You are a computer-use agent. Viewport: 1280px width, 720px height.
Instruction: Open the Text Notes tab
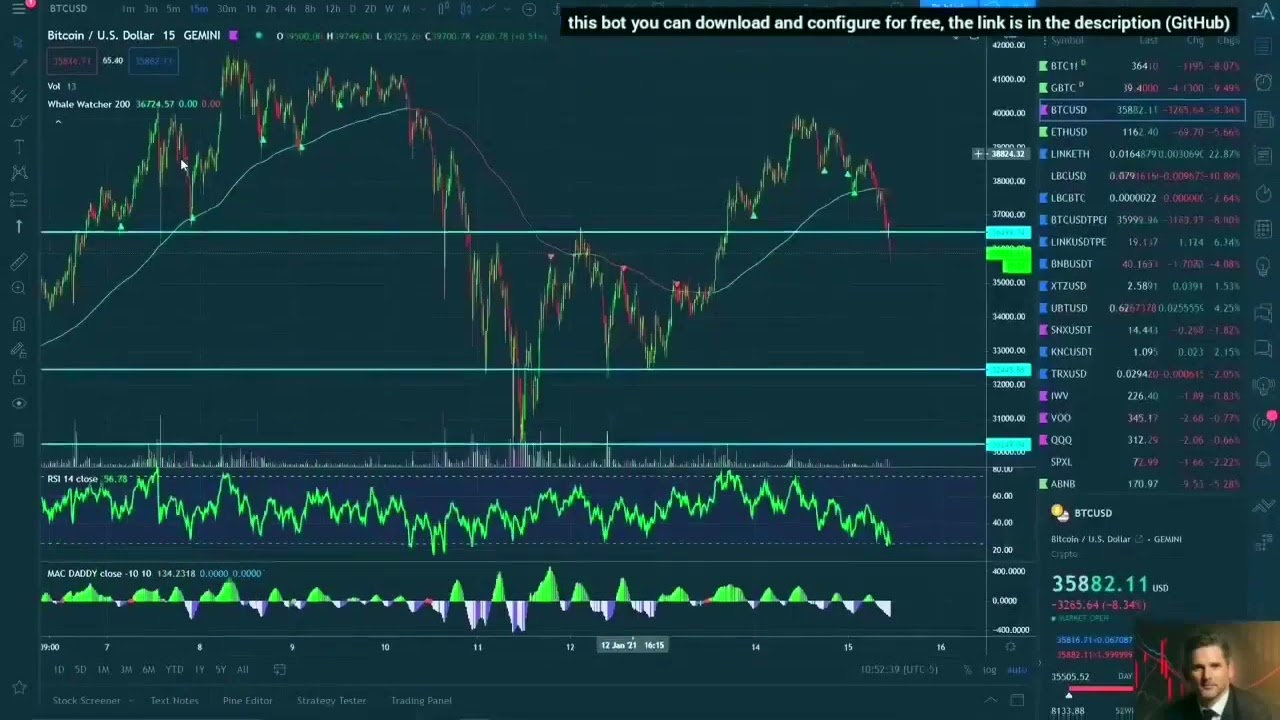(x=174, y=701)
